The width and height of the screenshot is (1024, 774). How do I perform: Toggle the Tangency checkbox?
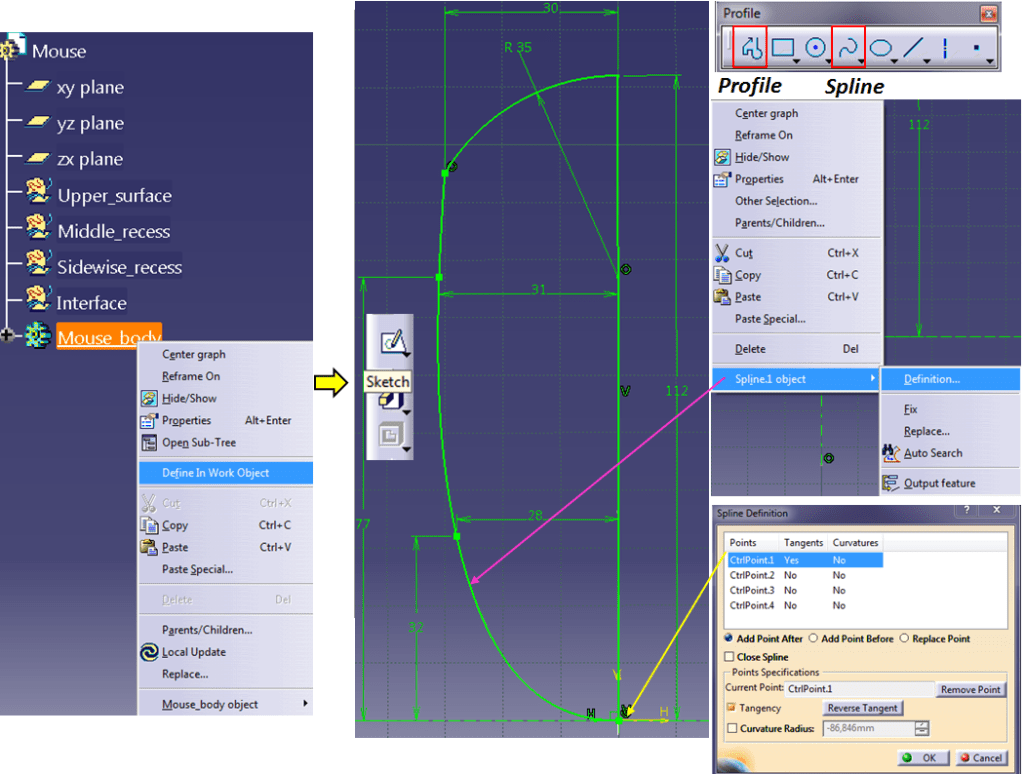pyautogui.click(x=730, y=708)
